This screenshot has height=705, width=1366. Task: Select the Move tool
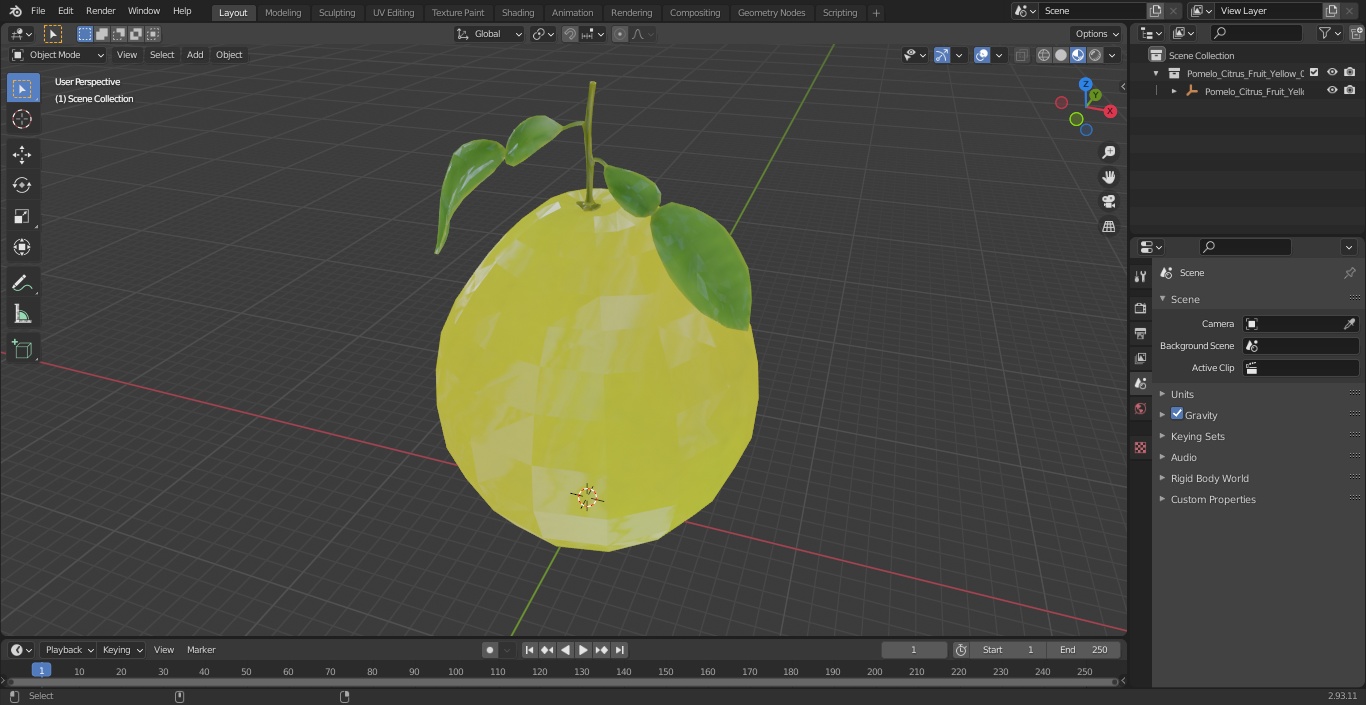[x=23, y=154]
